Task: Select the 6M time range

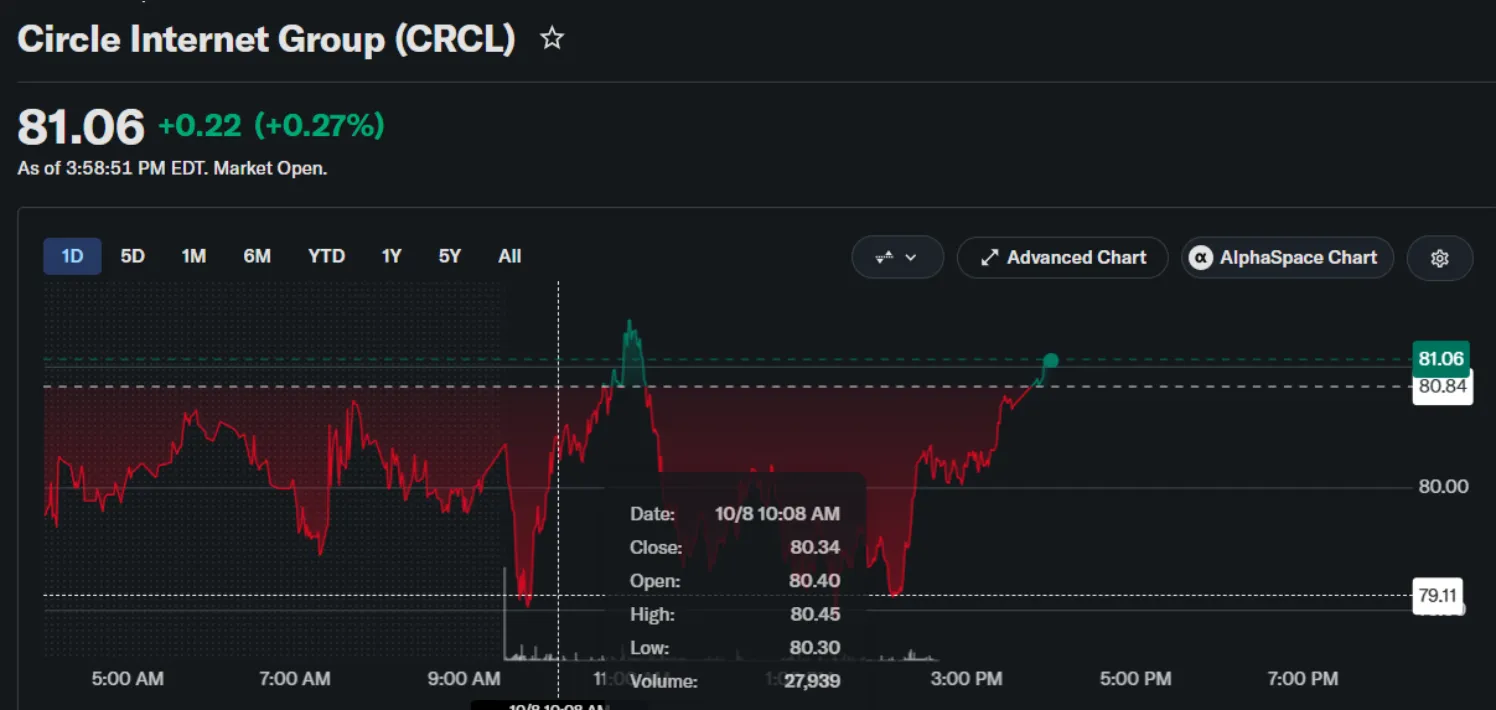Action: pos(257,257)
